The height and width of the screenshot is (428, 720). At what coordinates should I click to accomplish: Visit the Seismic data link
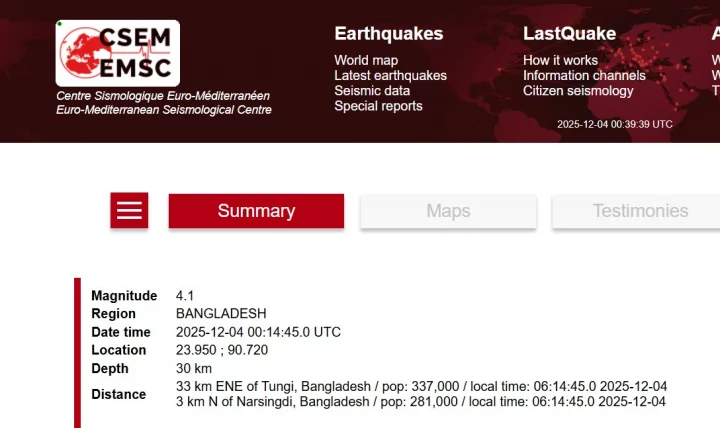pos(372,91)
